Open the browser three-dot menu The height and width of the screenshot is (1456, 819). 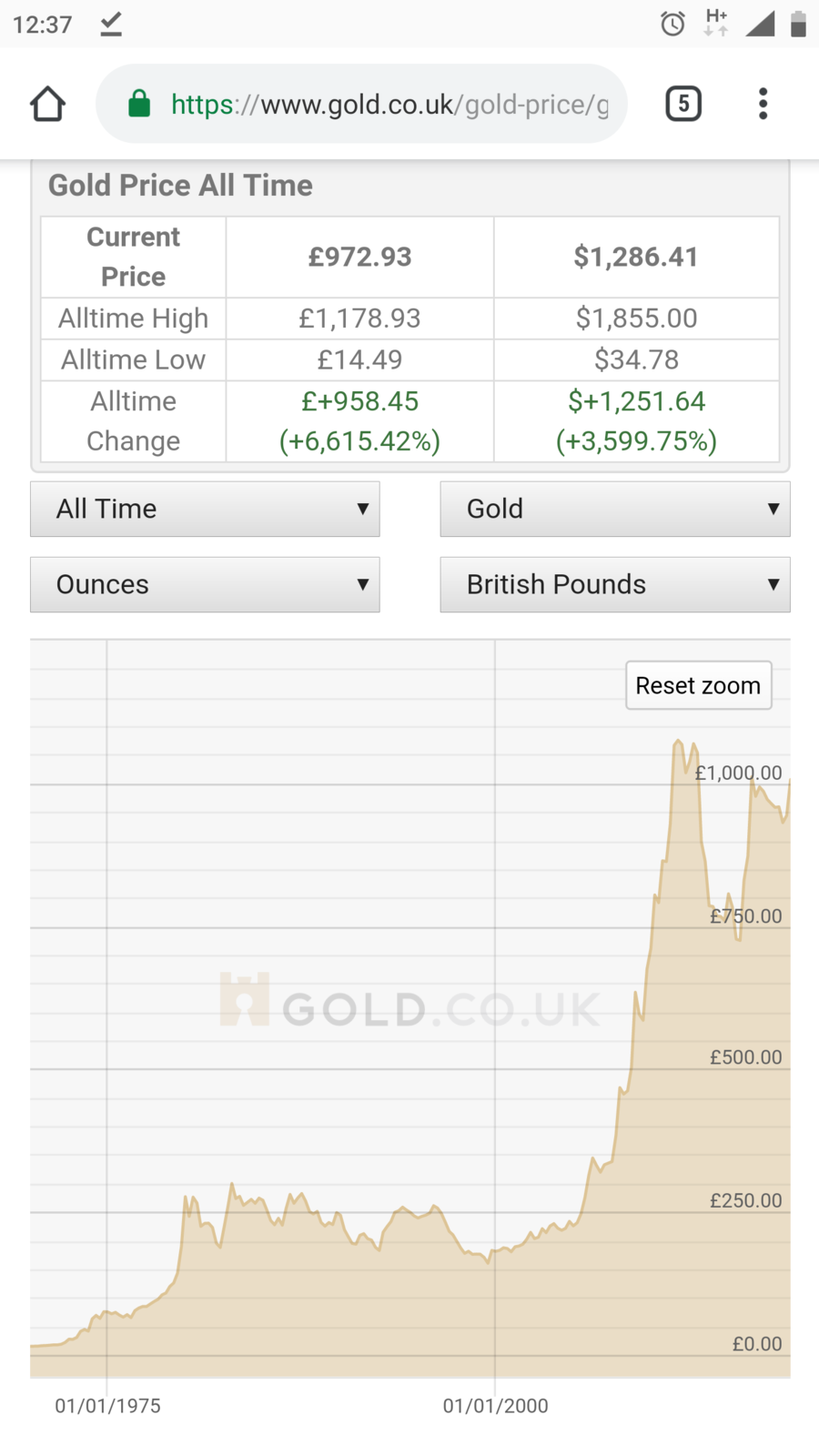pos(763,104)
